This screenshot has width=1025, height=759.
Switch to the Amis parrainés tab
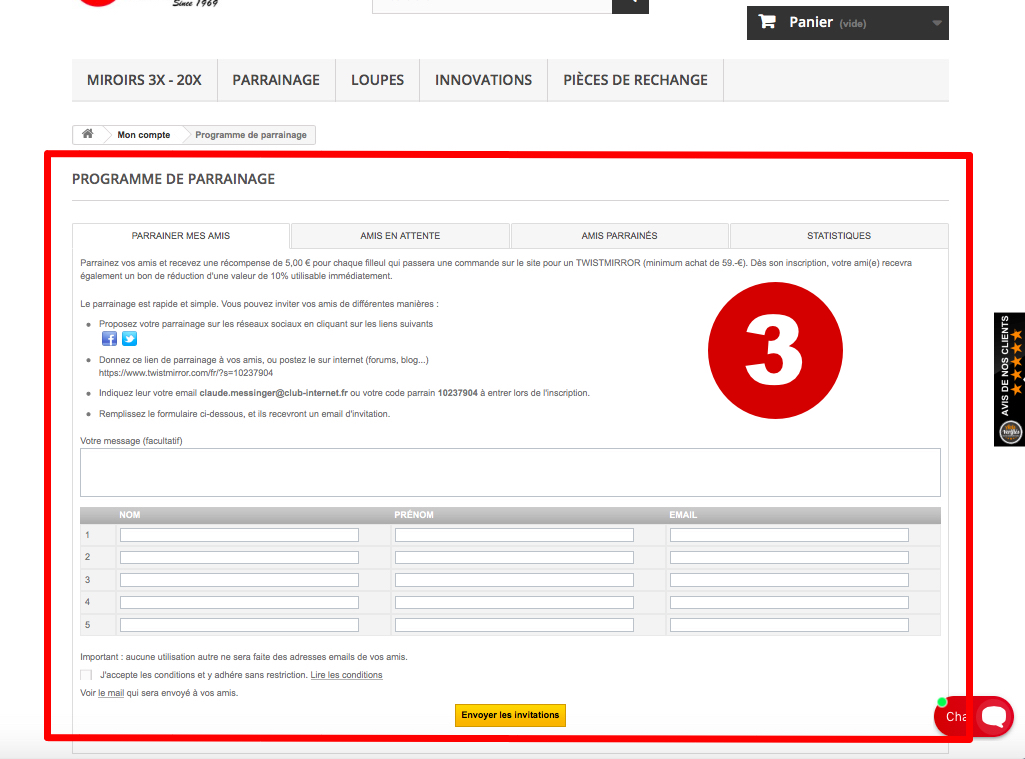620,235
